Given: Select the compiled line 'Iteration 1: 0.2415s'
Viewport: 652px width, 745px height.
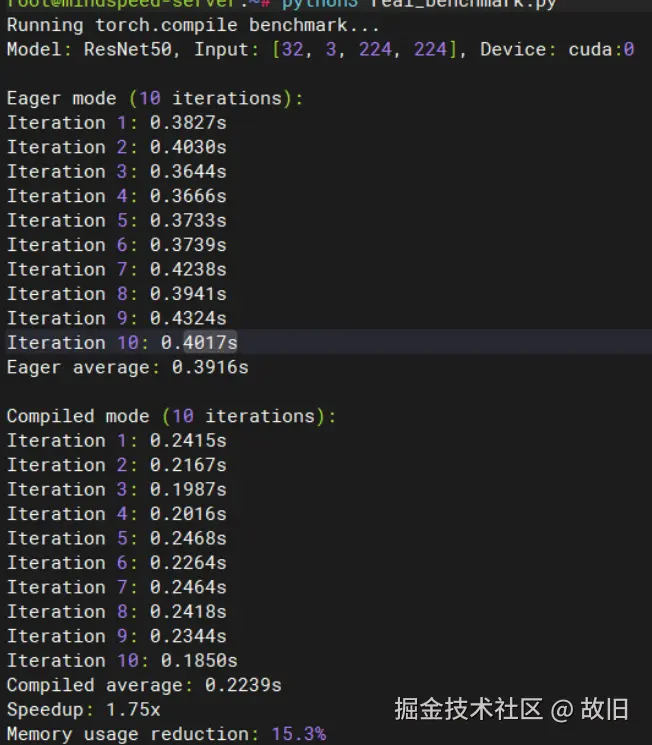Looking at the screenshot, I should click(116, 440).
